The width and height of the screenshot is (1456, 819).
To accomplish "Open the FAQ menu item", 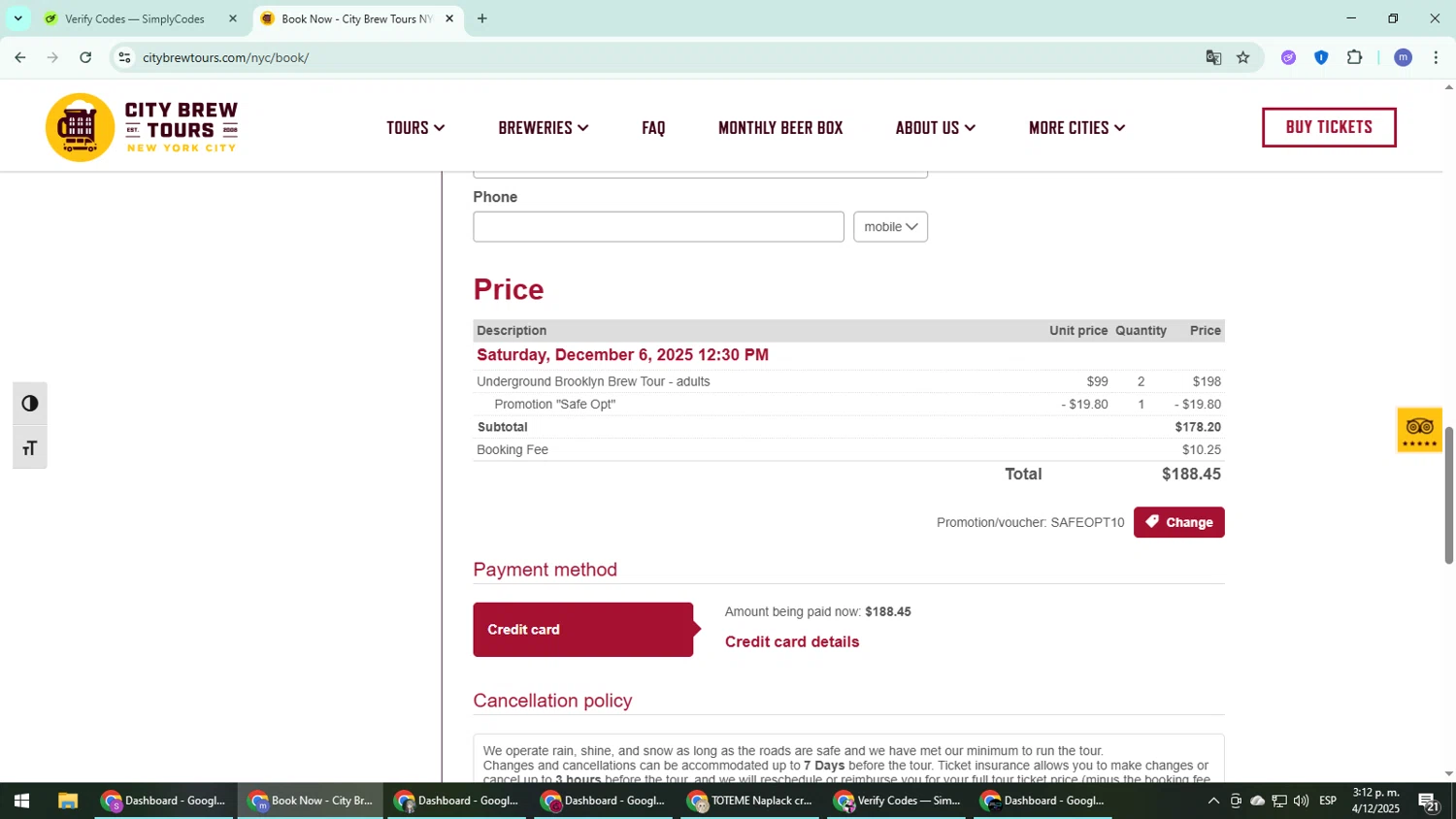I will point(653,128).
